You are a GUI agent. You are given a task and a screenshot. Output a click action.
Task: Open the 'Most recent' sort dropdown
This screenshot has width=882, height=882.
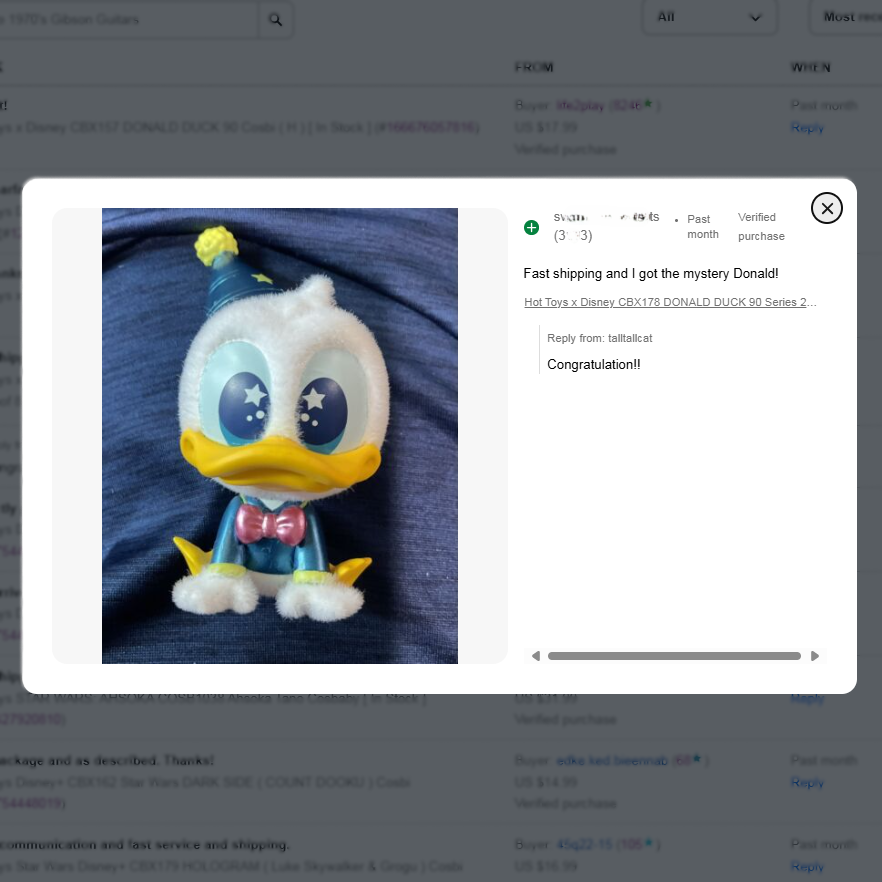850,17
